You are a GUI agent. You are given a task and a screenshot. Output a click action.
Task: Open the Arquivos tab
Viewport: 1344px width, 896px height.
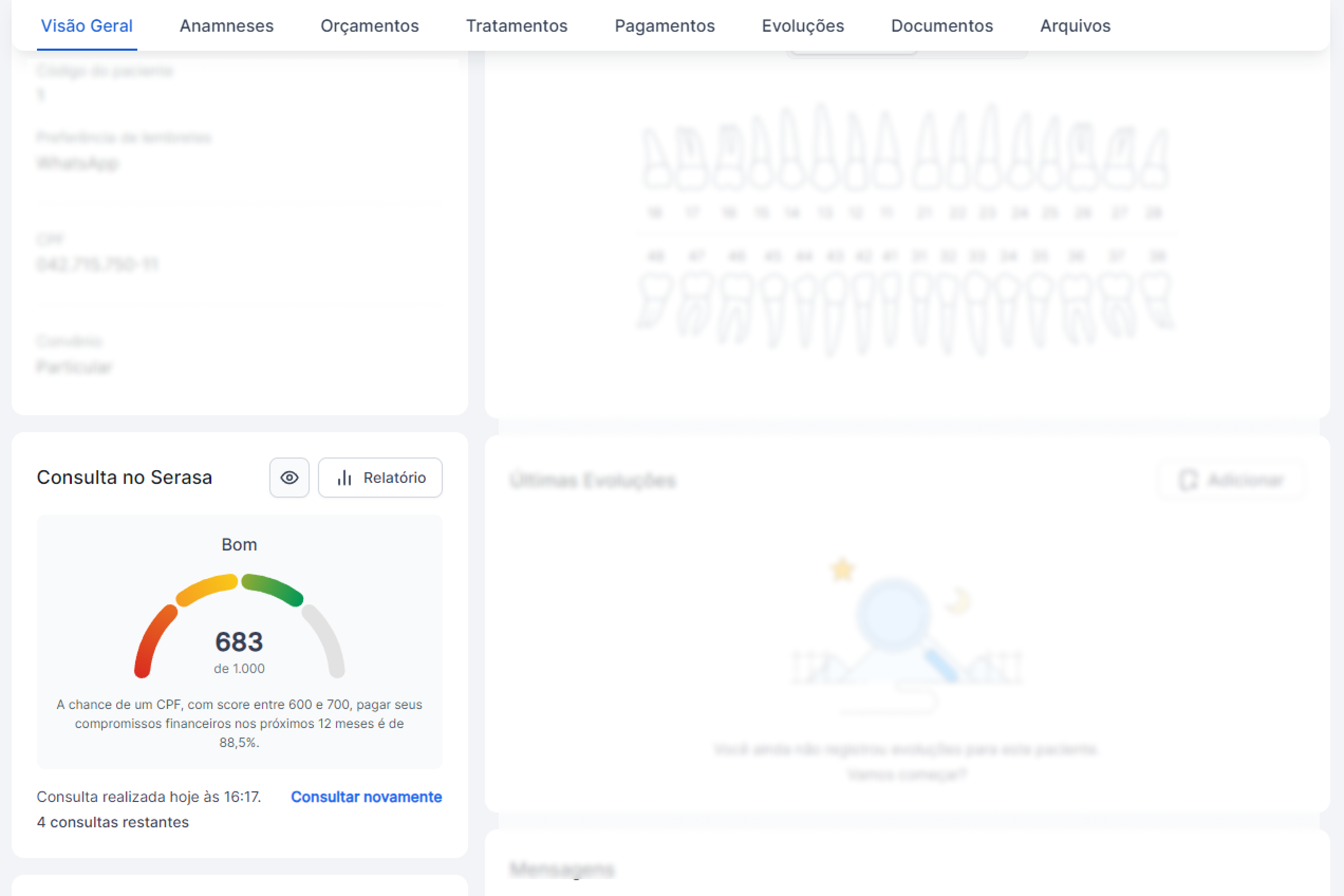(x=1075, y=26)
